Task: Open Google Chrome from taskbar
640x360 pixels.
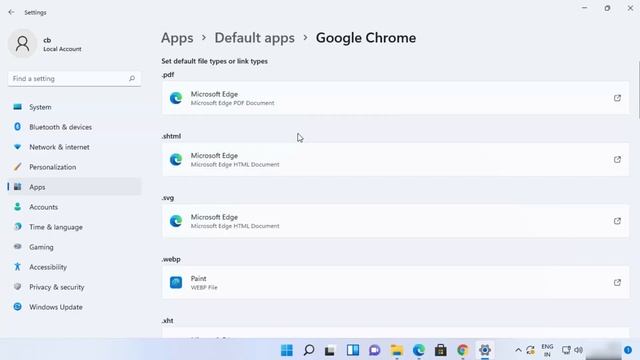Action: (463, 350)
